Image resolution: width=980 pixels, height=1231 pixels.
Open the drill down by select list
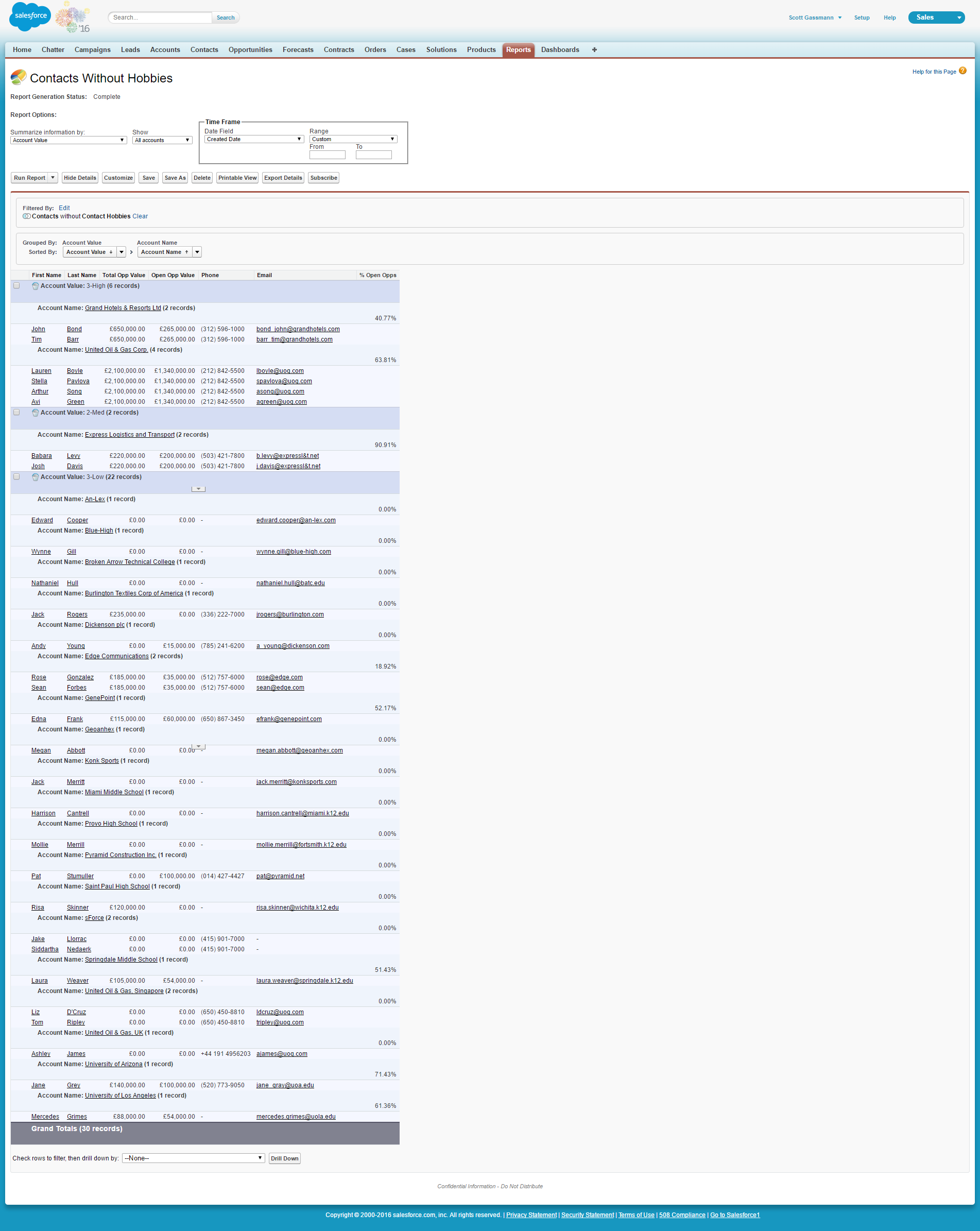point(194,1158)
